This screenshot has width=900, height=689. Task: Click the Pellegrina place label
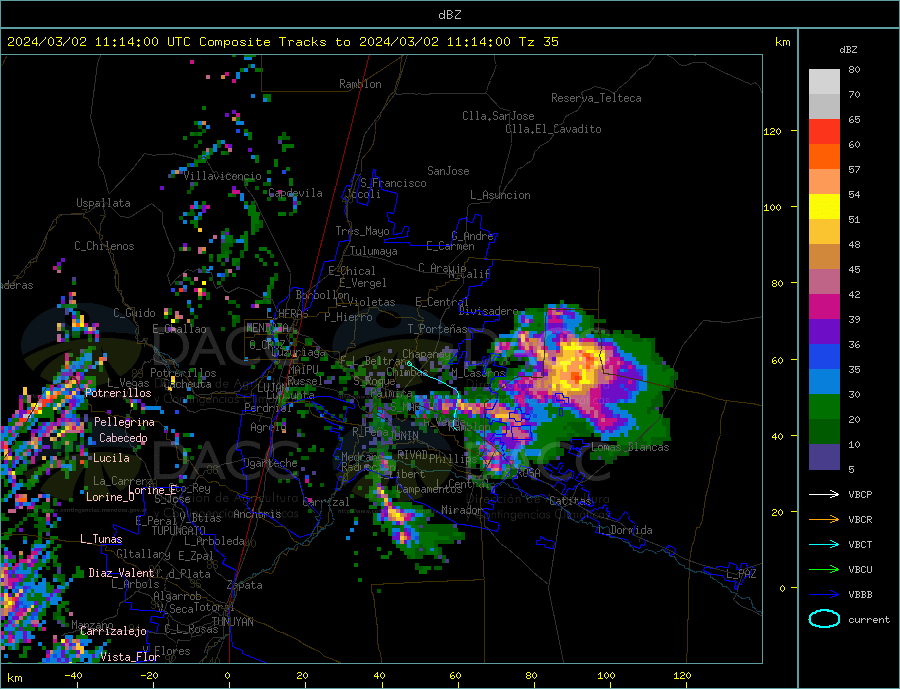click(x=124, y=422)
